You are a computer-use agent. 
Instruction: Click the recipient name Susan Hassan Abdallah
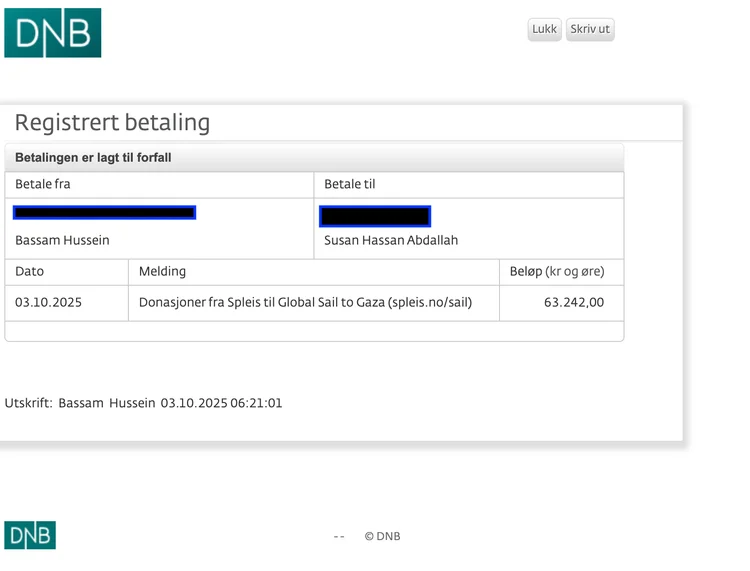point(391,240)
